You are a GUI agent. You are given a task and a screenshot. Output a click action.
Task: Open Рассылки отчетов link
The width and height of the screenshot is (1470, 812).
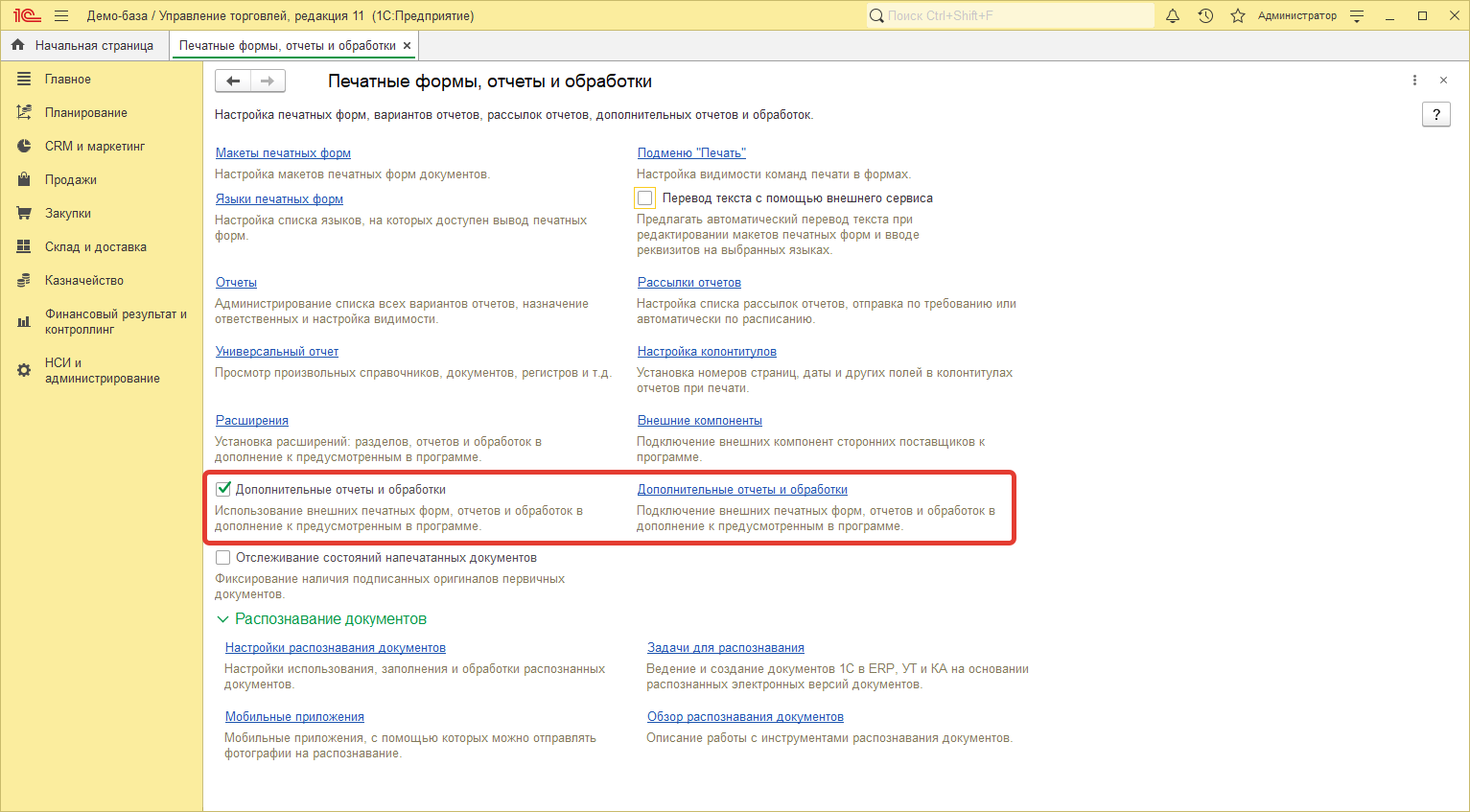coord(688,283)
